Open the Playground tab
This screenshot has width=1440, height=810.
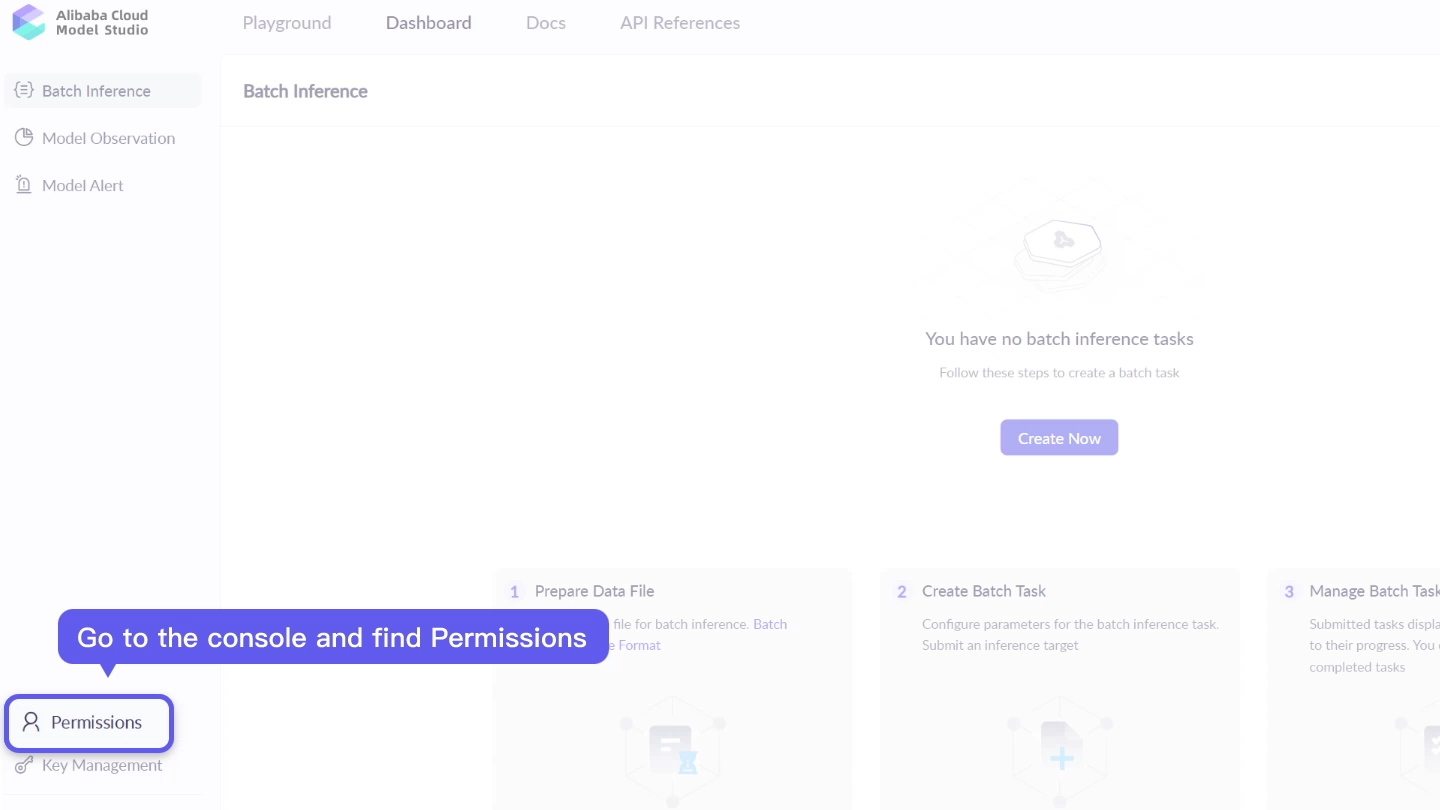287,23
